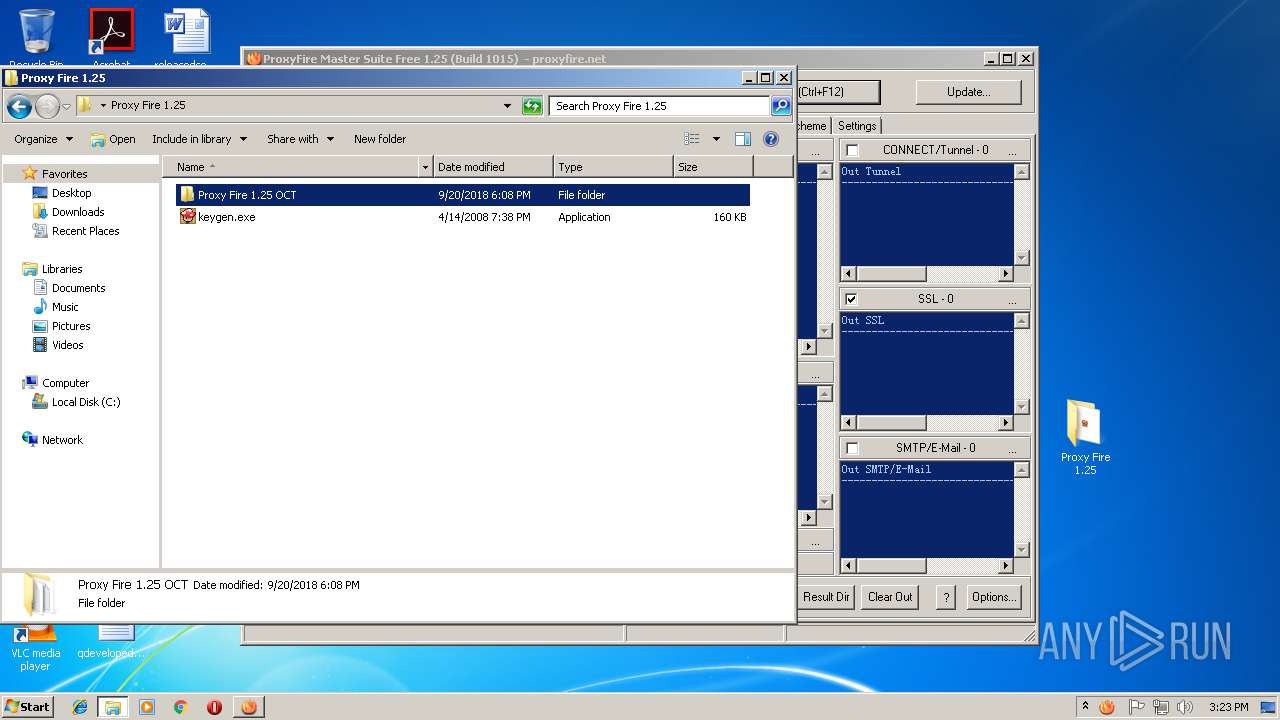
Task: Open Windows Media Player taskbar icon
Action: pos(147,707)
